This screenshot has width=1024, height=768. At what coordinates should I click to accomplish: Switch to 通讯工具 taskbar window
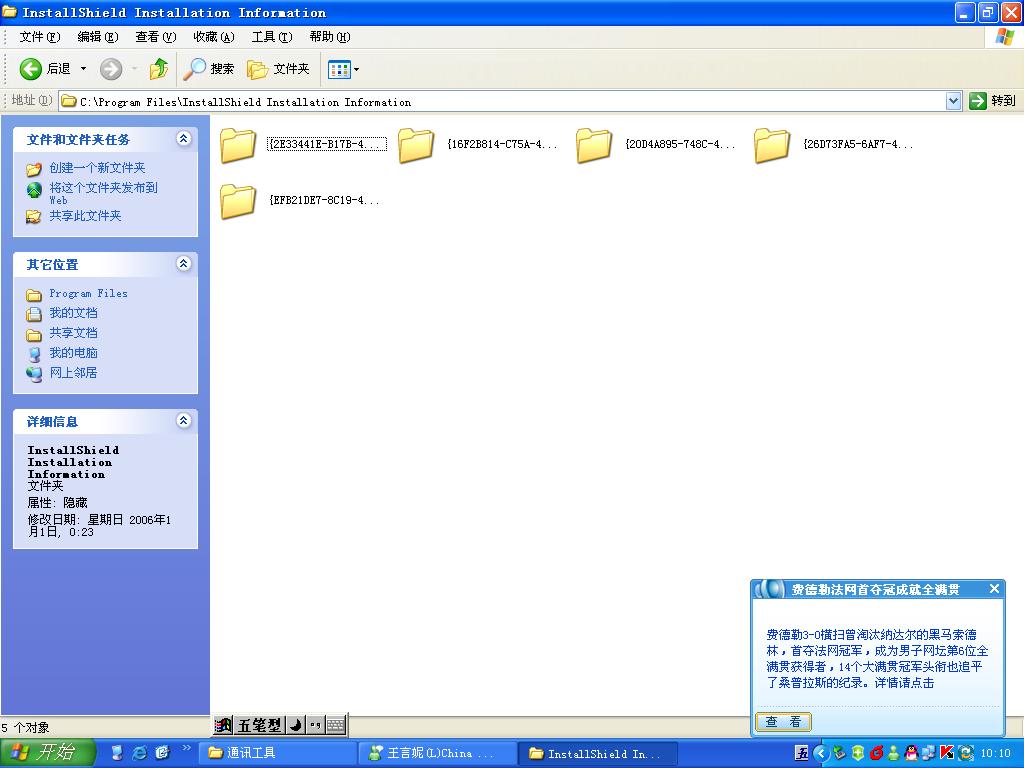[x=278, y=754]
